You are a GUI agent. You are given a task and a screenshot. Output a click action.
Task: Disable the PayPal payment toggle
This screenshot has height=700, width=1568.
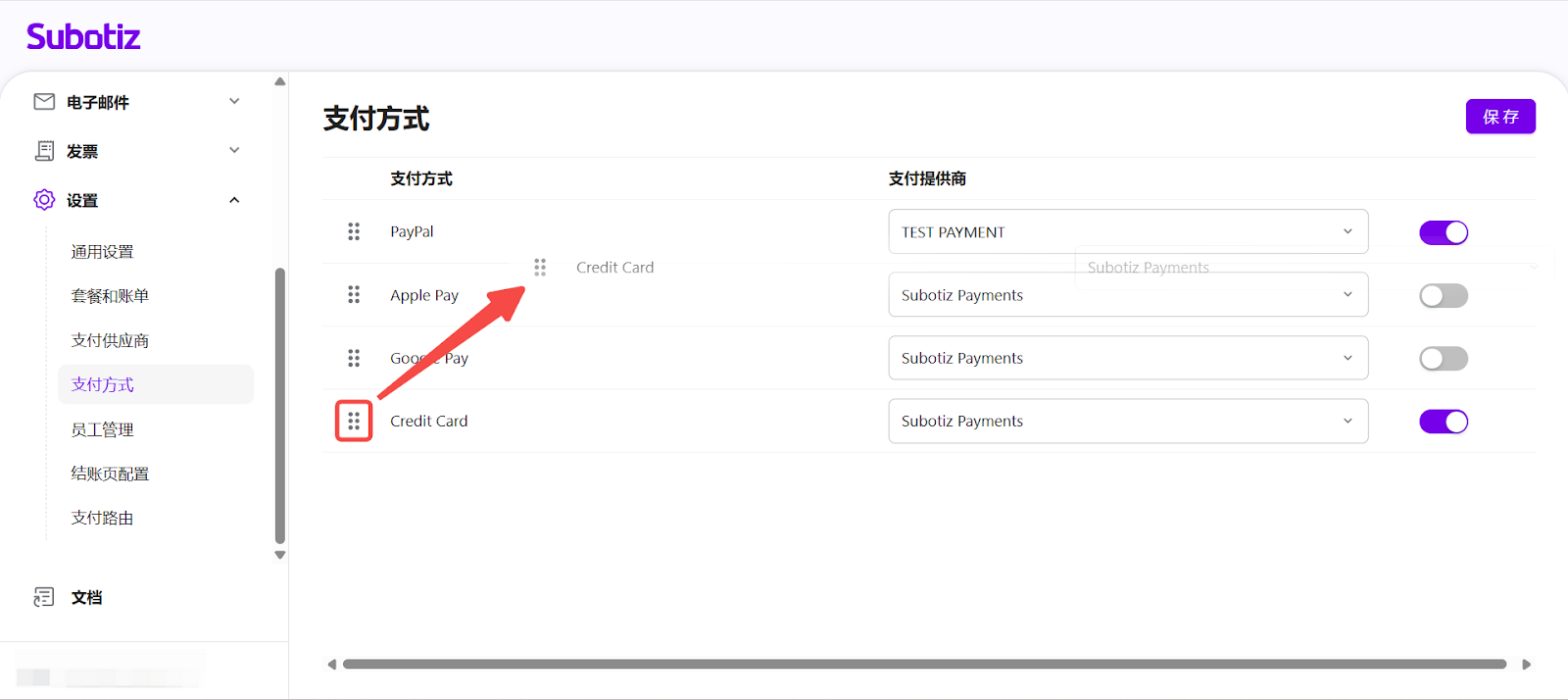point(1443,232)
